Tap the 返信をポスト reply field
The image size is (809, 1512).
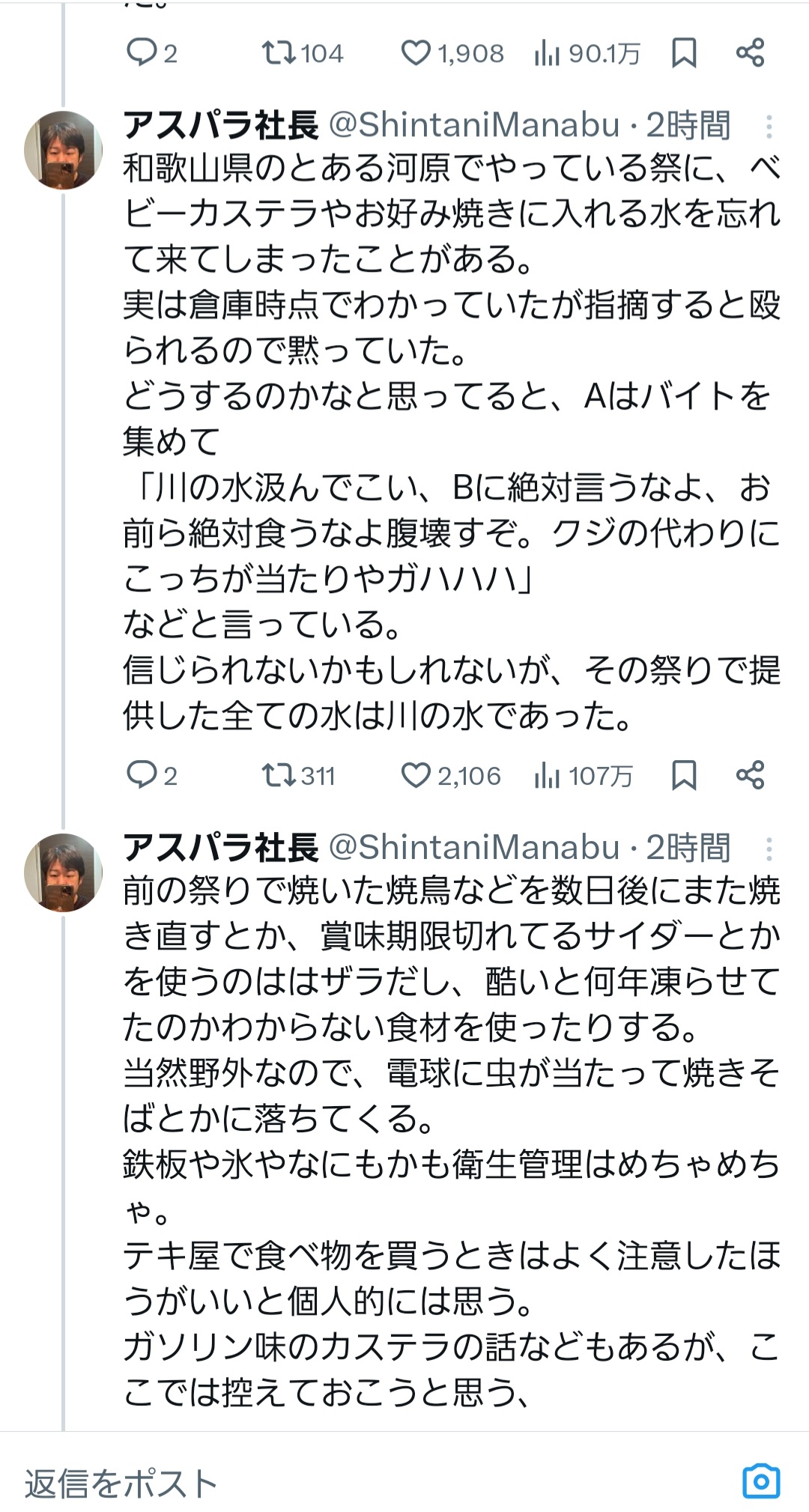[300, 1484]
